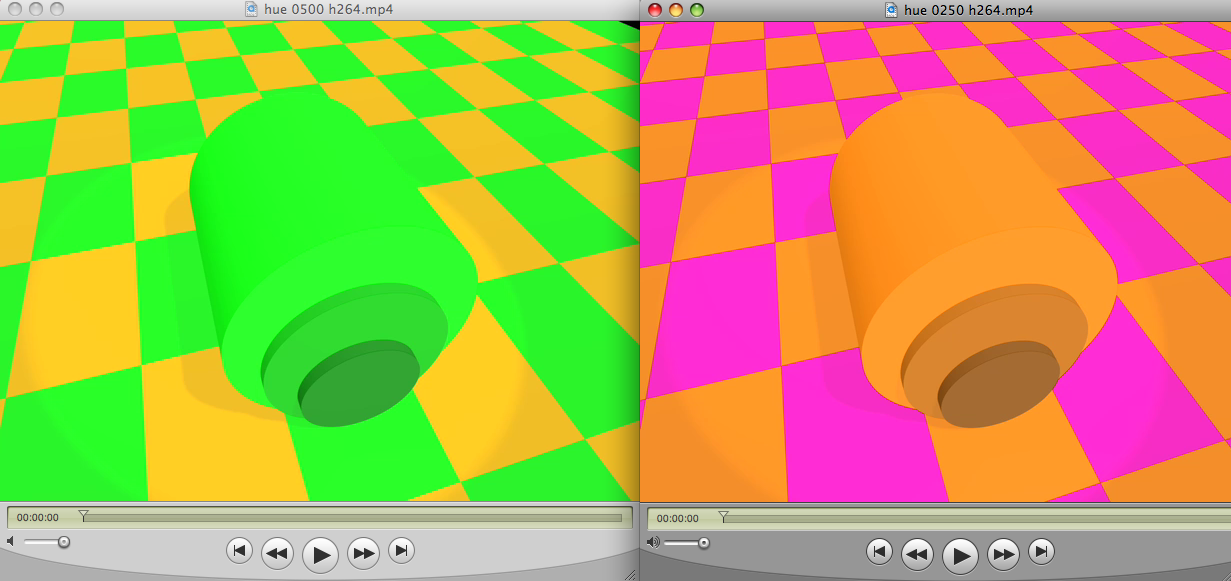This screenshot has height=581, width=1231.
Task: Click the timeline playhead in hue 0500 window
Action: pos(83,516)
